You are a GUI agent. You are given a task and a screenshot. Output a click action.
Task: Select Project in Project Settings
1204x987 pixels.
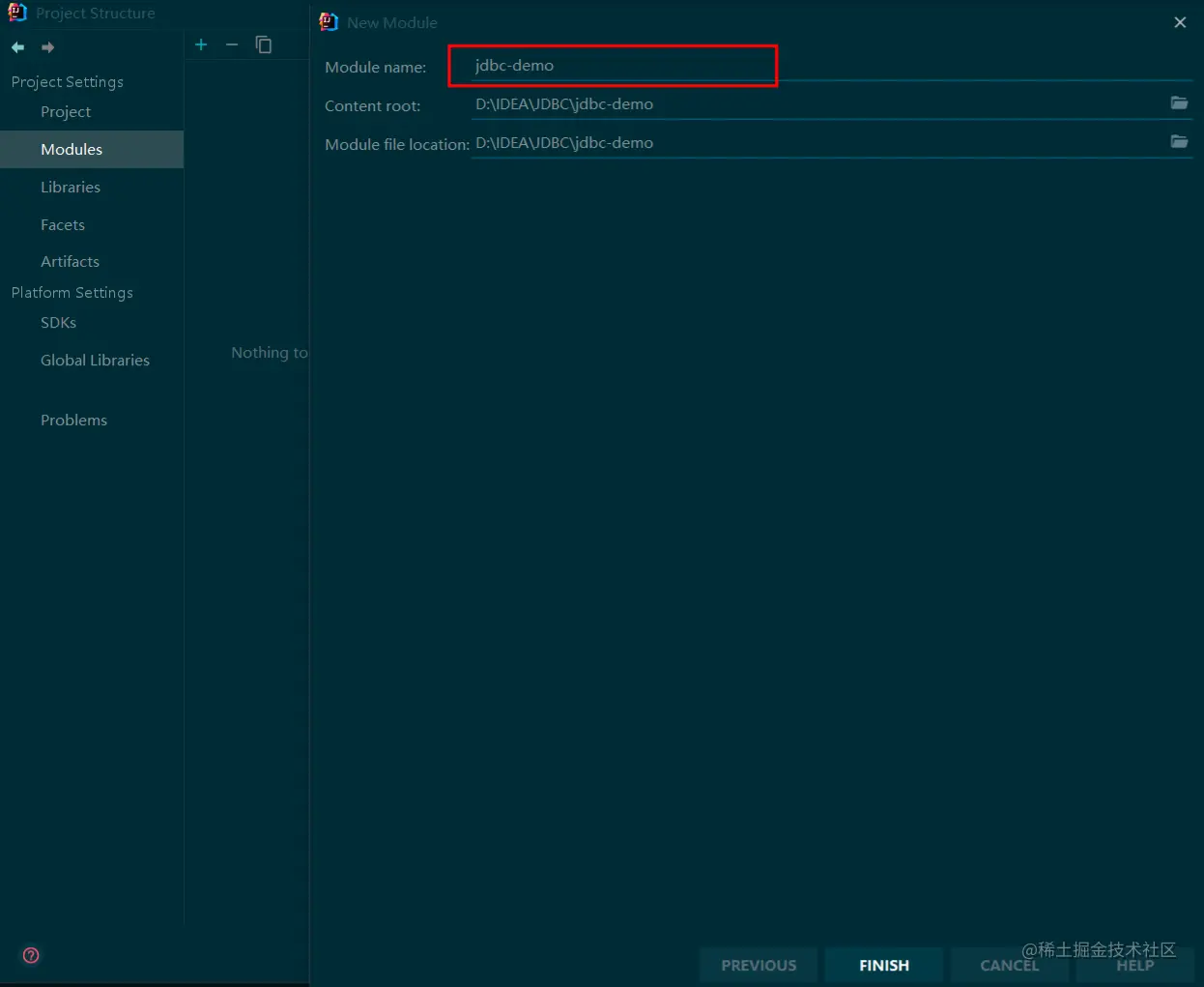coord(66,112)
